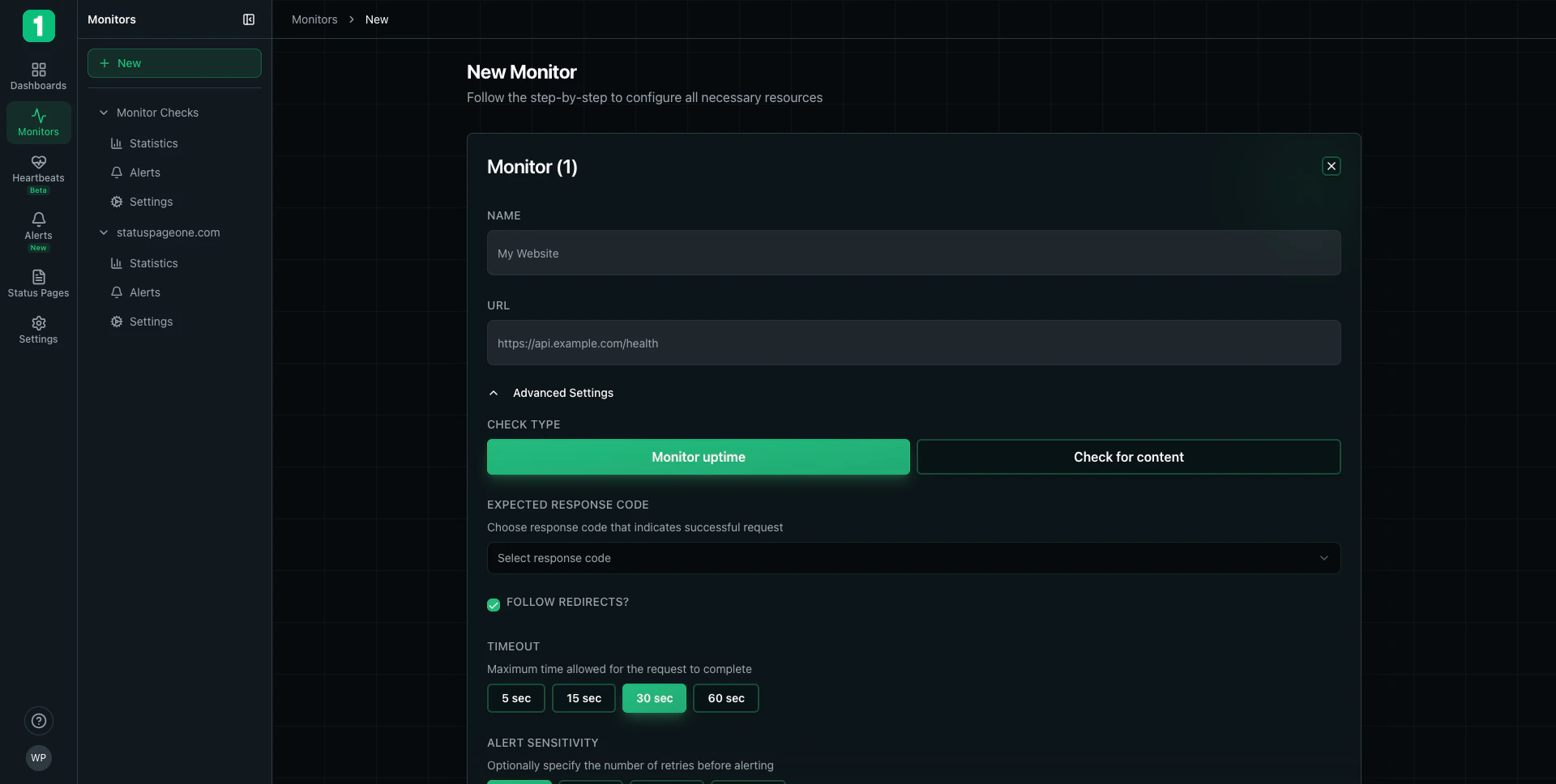Collapse the statuspageone.com tree

pyautogui.click(x=103, y=232)
